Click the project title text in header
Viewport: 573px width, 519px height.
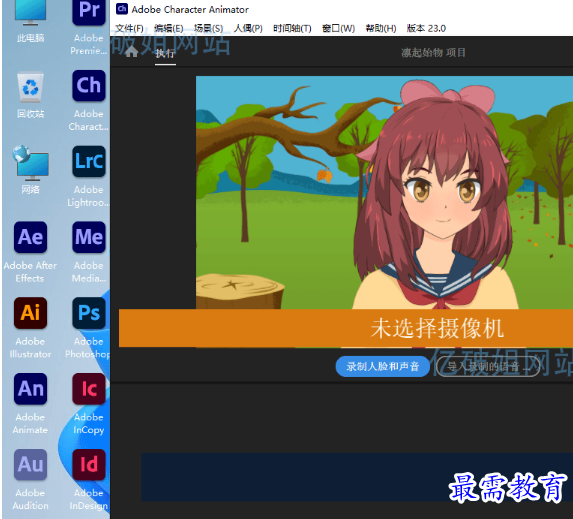click(433, 53)
